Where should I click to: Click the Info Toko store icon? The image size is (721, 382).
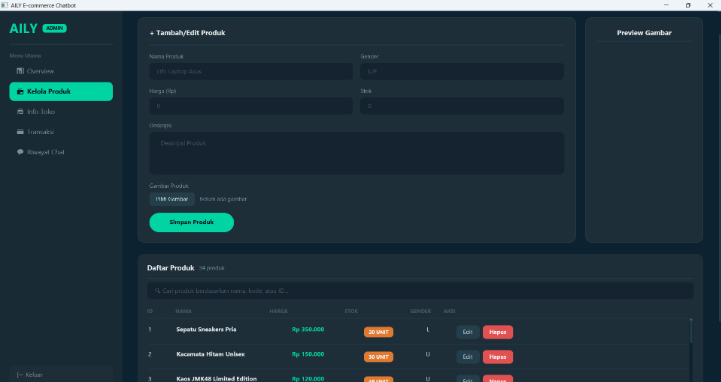(x=20, y=112)
